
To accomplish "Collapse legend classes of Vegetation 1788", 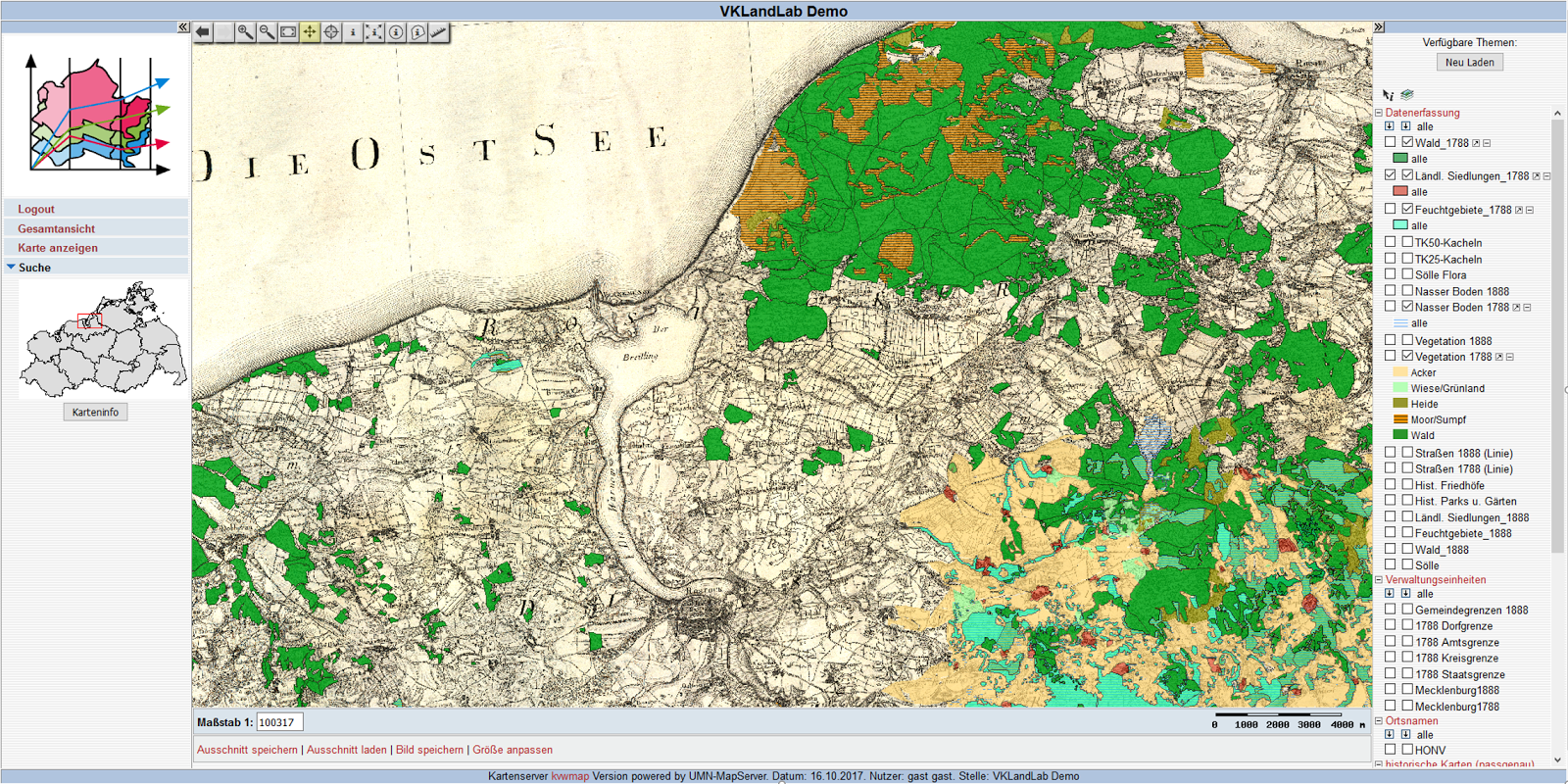I will (1510, 357).
